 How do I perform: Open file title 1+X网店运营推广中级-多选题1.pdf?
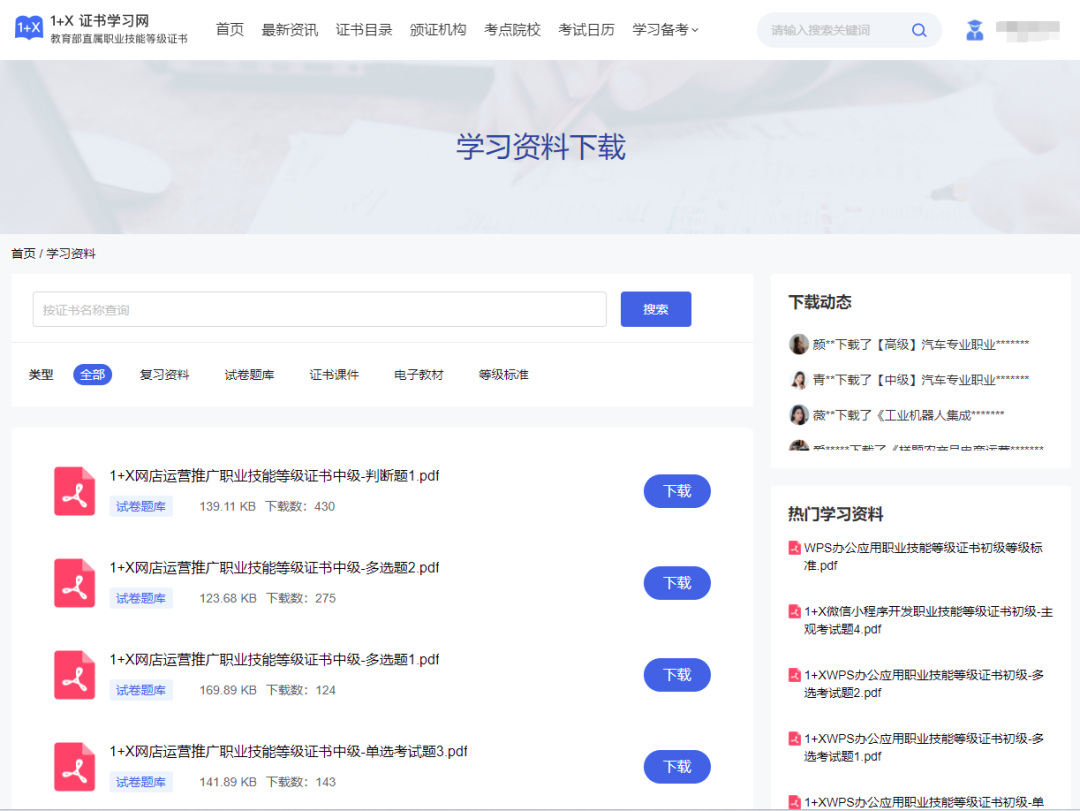[x=274, y=659]
